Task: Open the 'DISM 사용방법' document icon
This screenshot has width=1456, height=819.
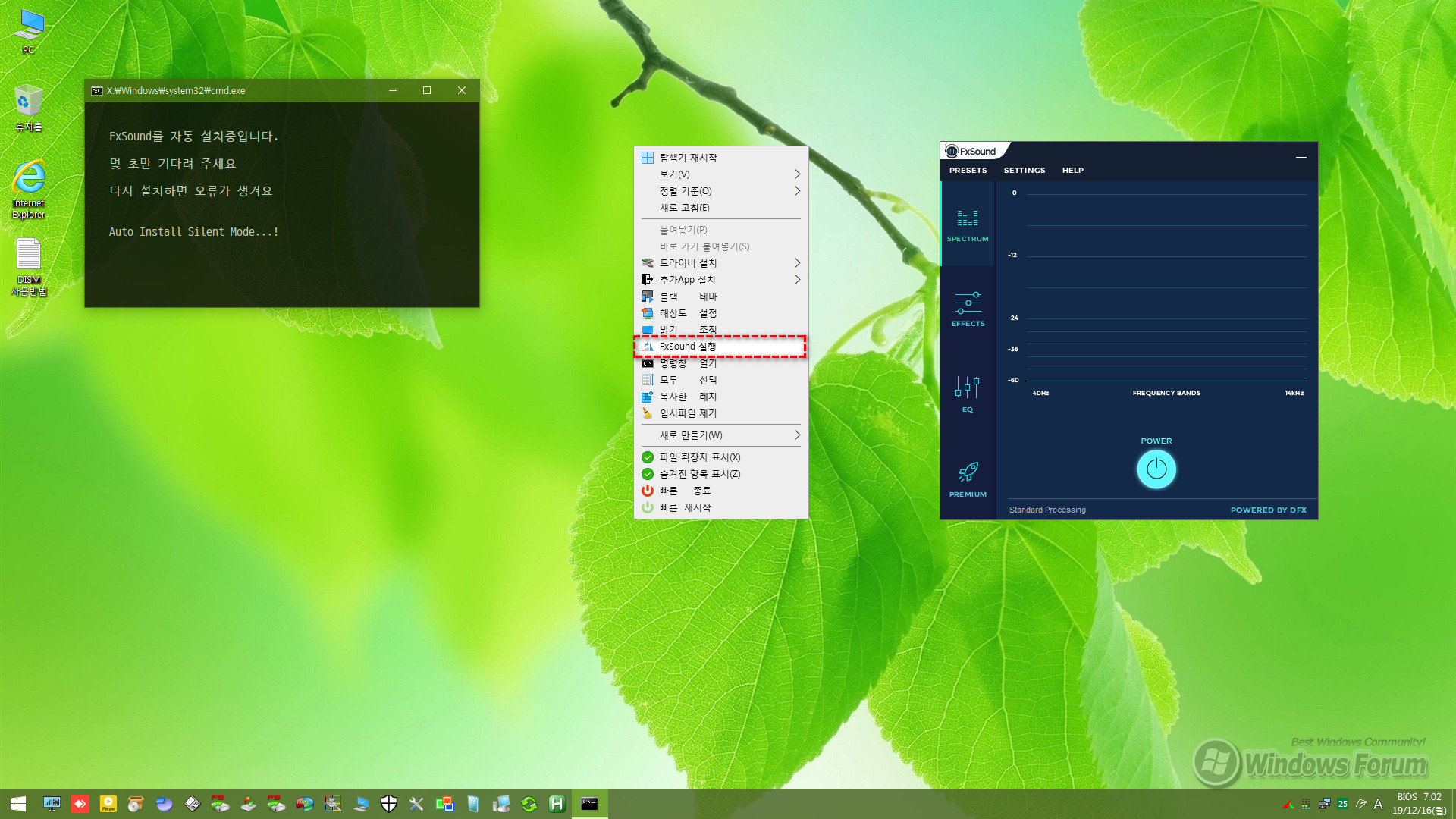Action: pyautogui.click(x=29, y=267)
